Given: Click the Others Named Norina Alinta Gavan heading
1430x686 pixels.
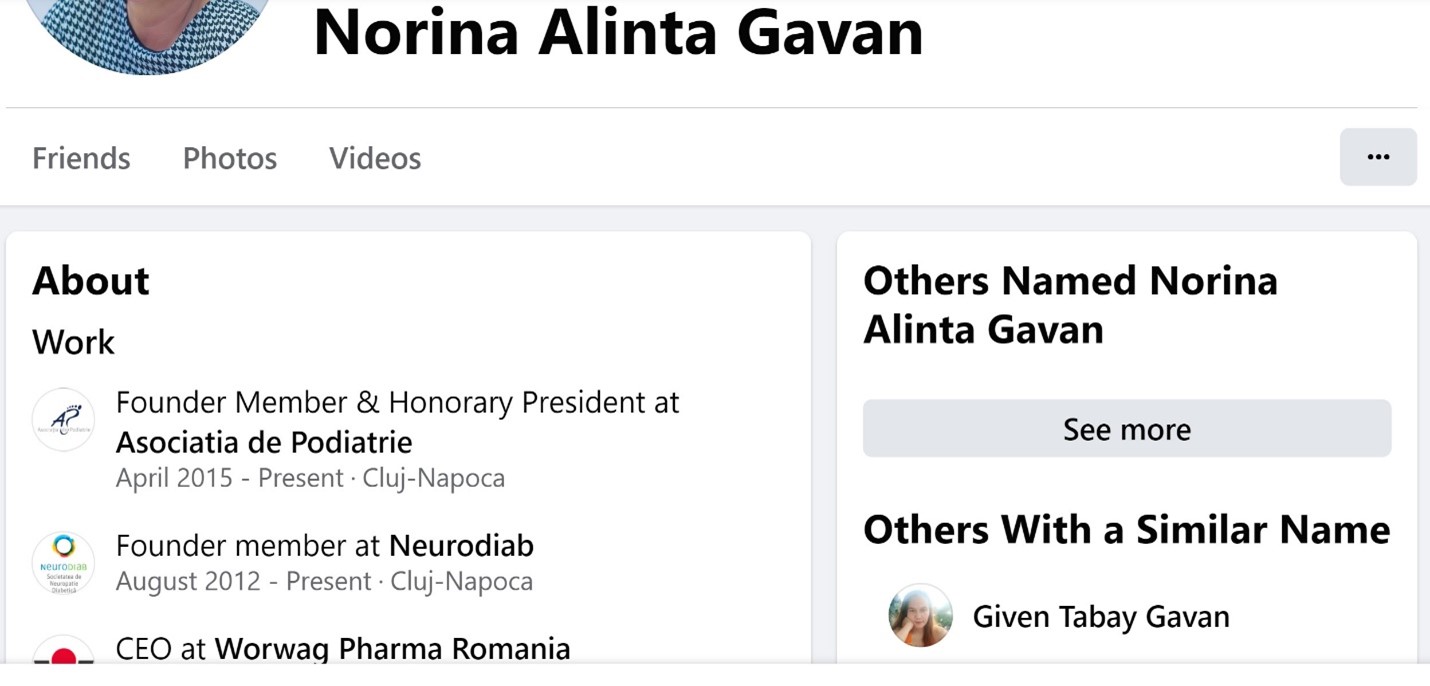Looking at the screenshot, I should pyautogui.click(x=1070, y=305).
